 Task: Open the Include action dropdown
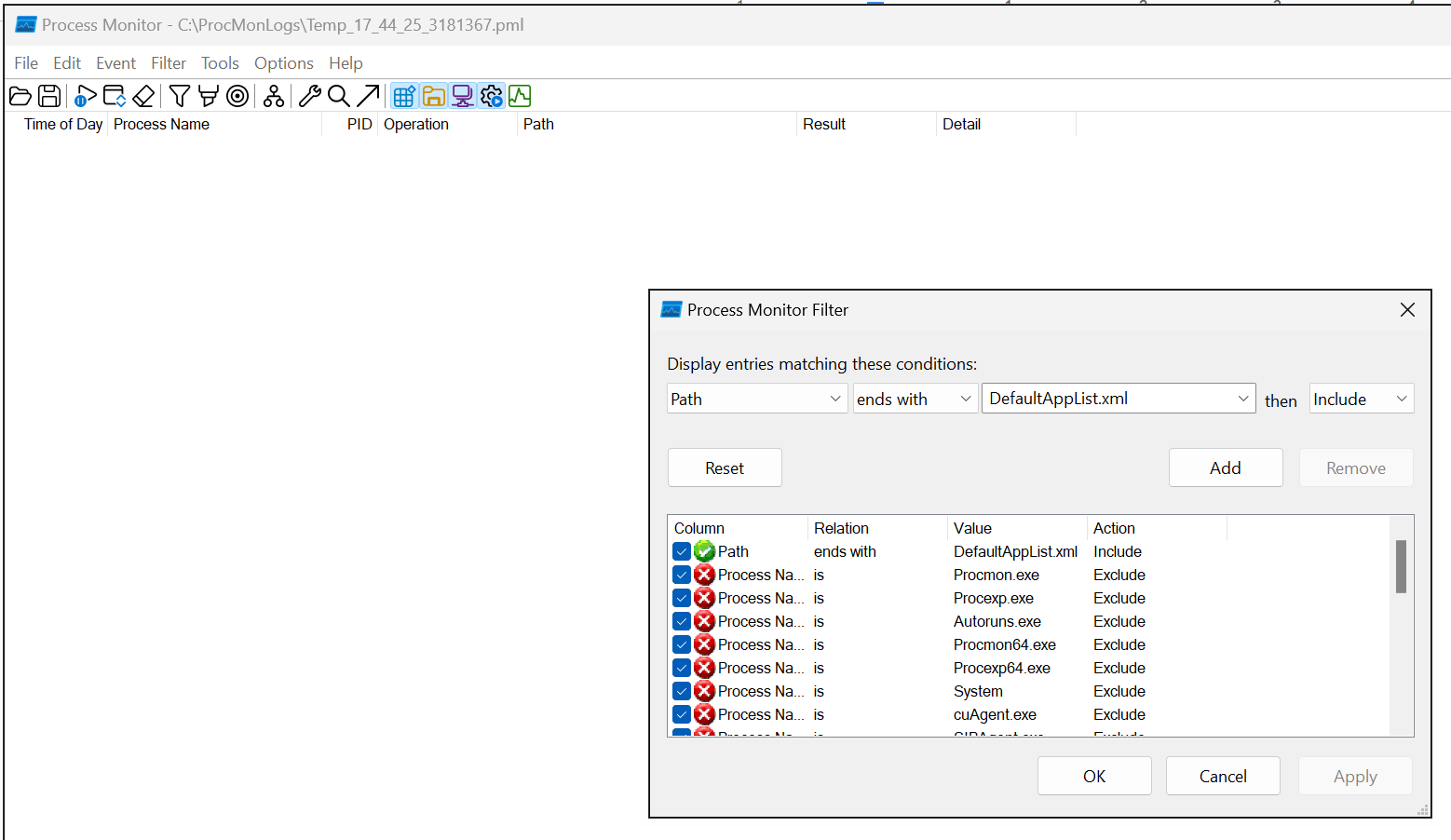pos(1402,398)
